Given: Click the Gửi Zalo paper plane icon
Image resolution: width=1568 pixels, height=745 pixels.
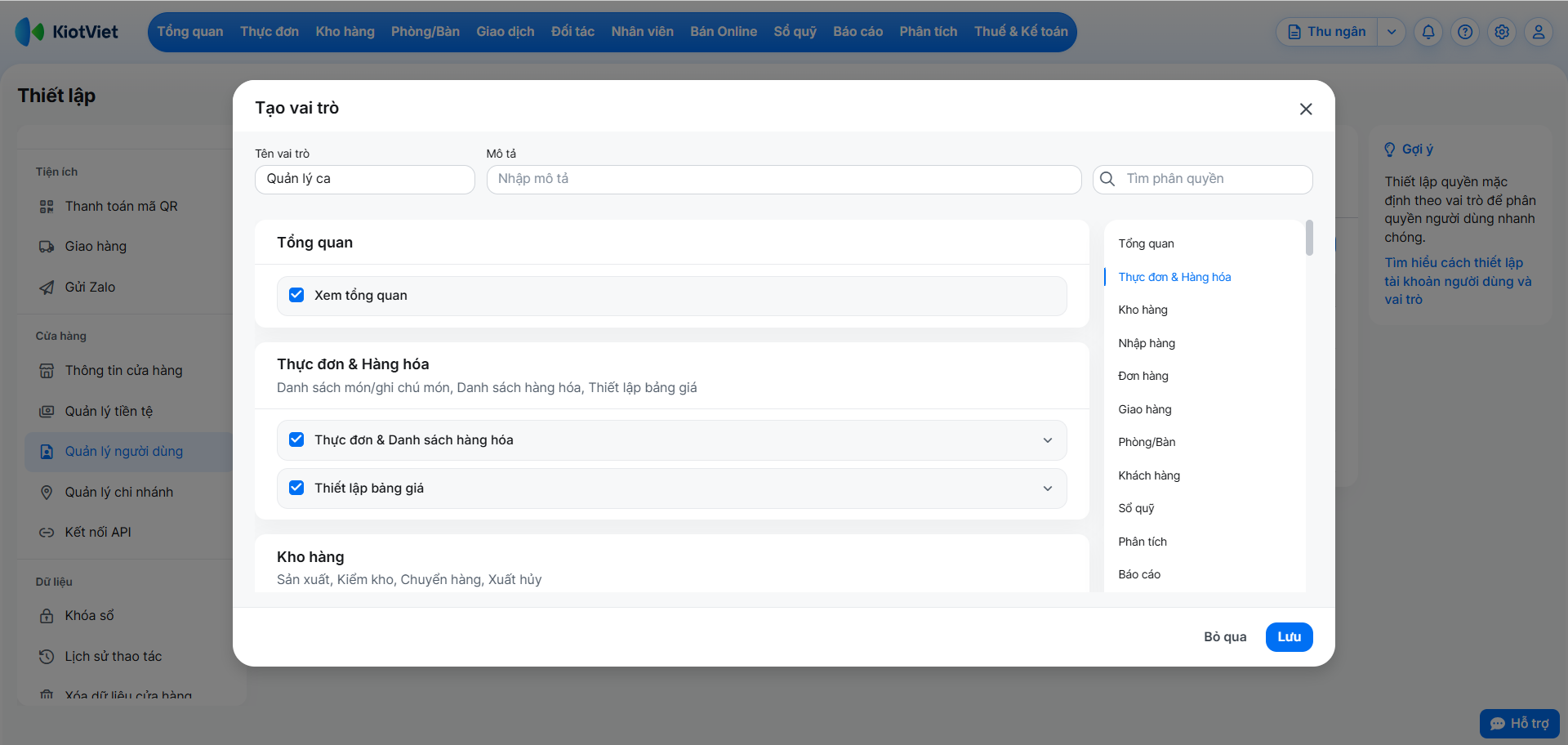Looking at the screenshot, I should (47, 288).
